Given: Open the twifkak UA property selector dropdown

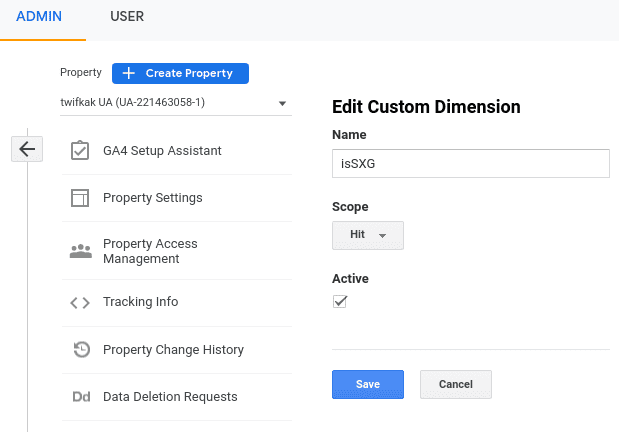Looking at the screenshot, I should click(x=175, y=103).
